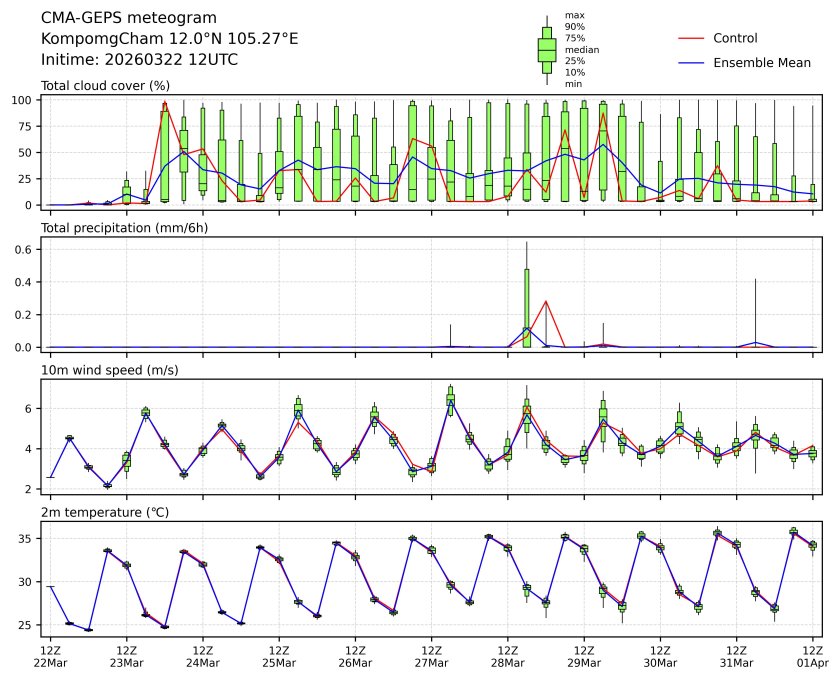Click the '12Z 27Mar' x-axis label
This screenshot has width=840, height=680.
click(x=431, y=655)
